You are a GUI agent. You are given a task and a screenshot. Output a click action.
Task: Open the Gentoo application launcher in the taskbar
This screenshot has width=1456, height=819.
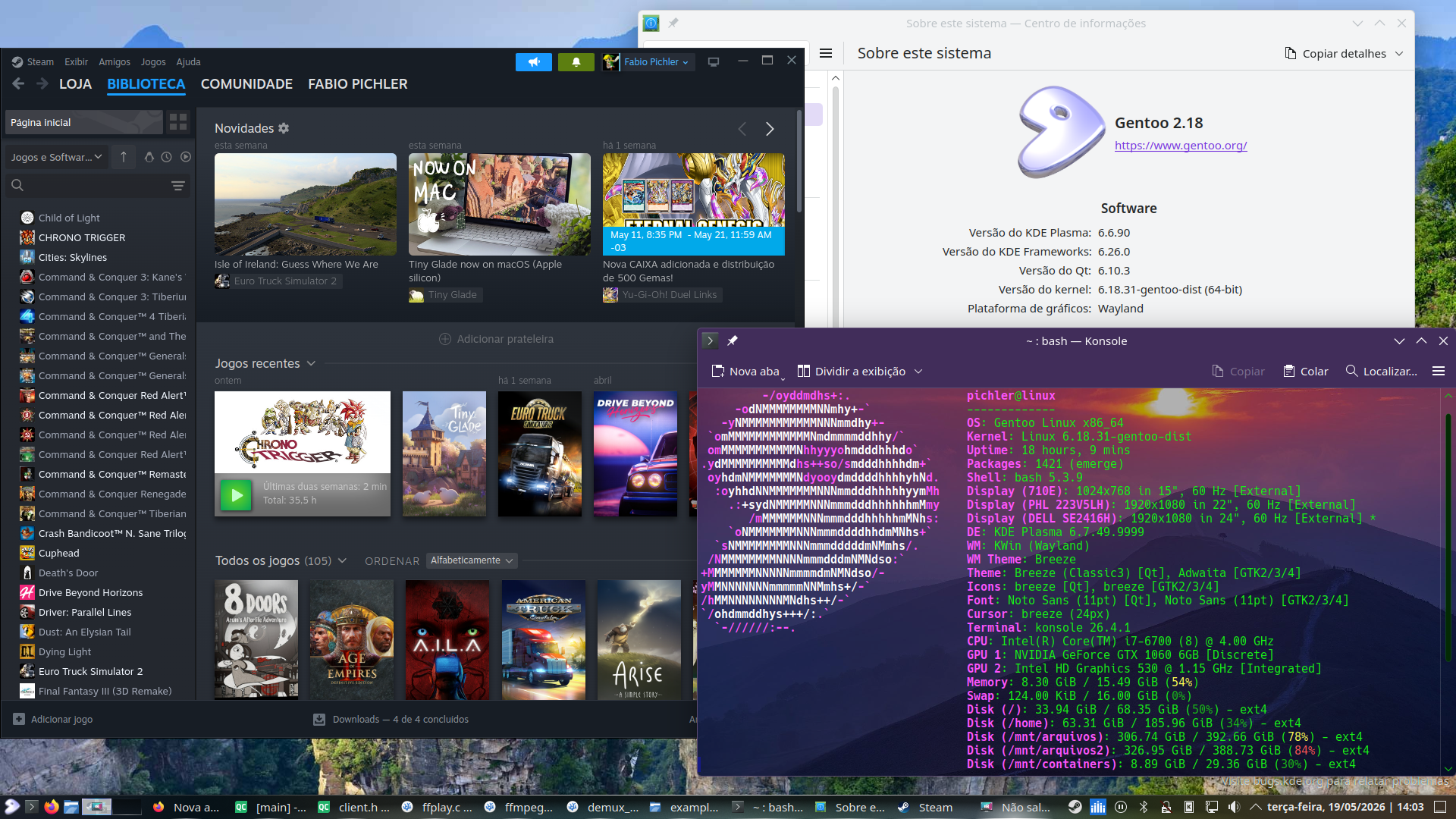pyautogui.click(x=12, y=807)
